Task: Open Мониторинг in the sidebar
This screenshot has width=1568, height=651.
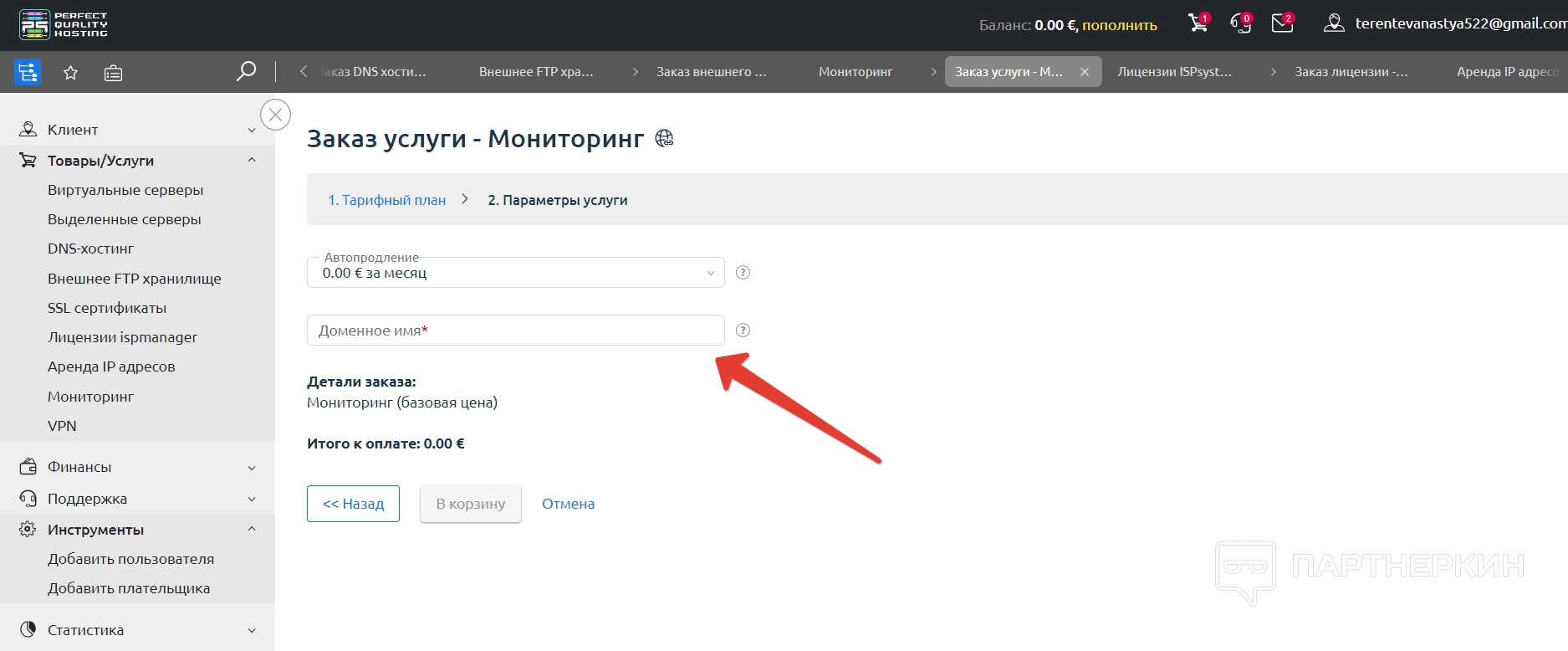Action: click(90, 397)
